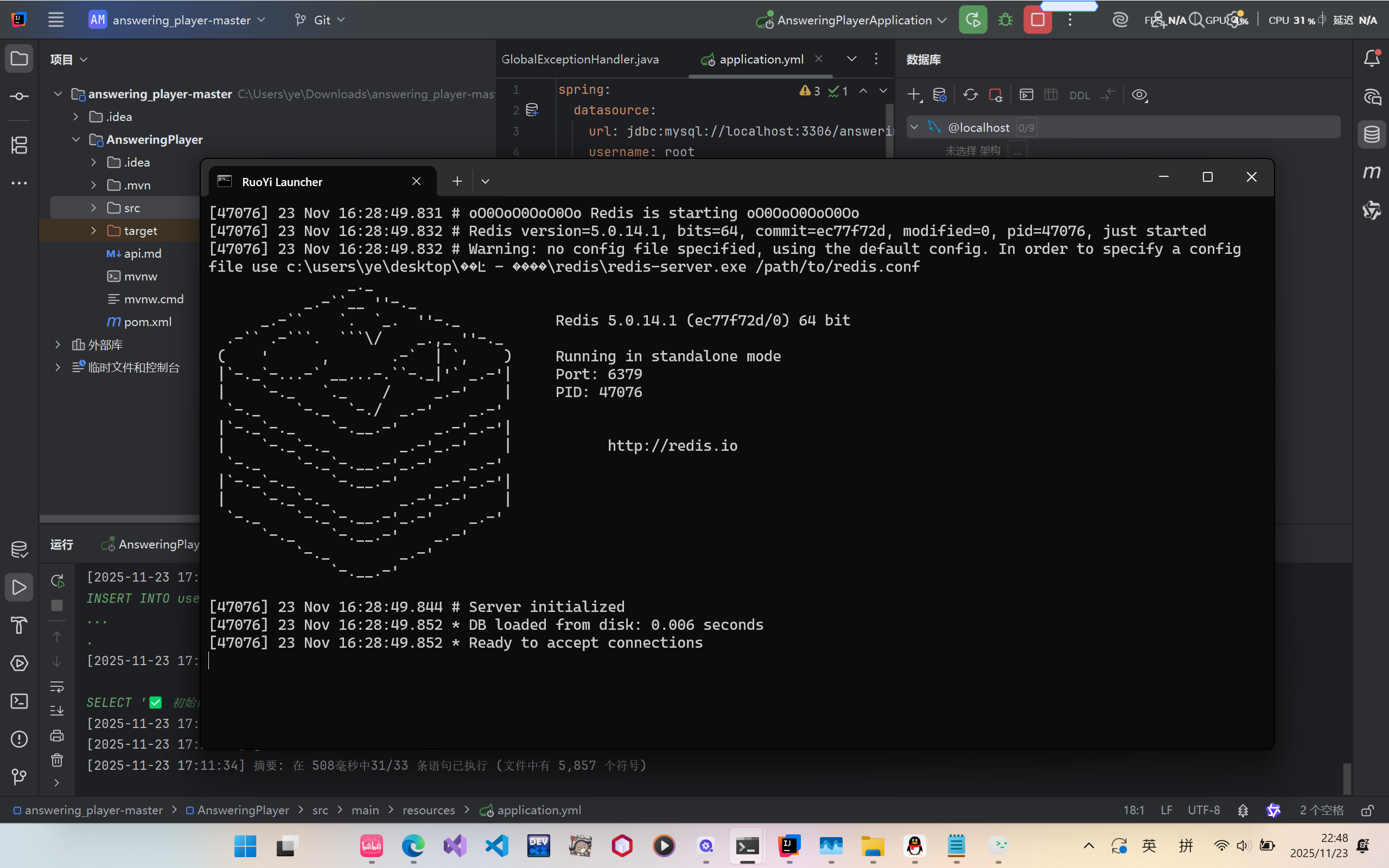Open IntelliJ IDEA from the Windows taskbar
1389x868 pixels.
point(788,846)
